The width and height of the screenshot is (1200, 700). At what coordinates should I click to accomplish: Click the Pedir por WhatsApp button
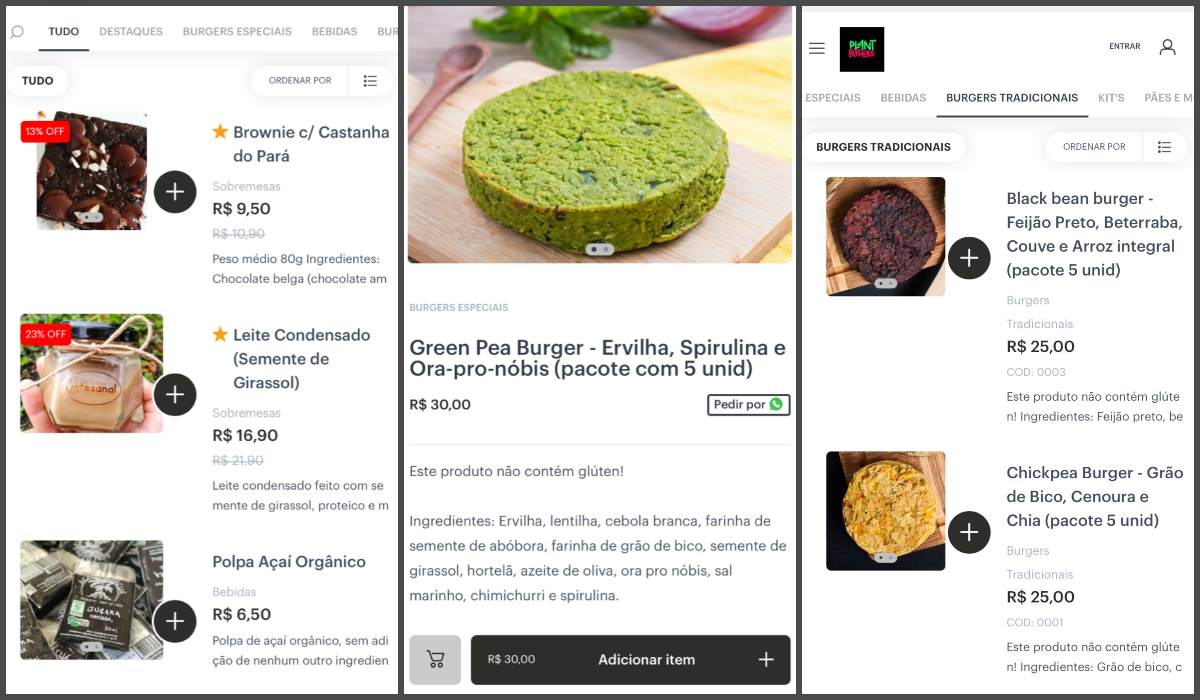(x=749, y=405)
